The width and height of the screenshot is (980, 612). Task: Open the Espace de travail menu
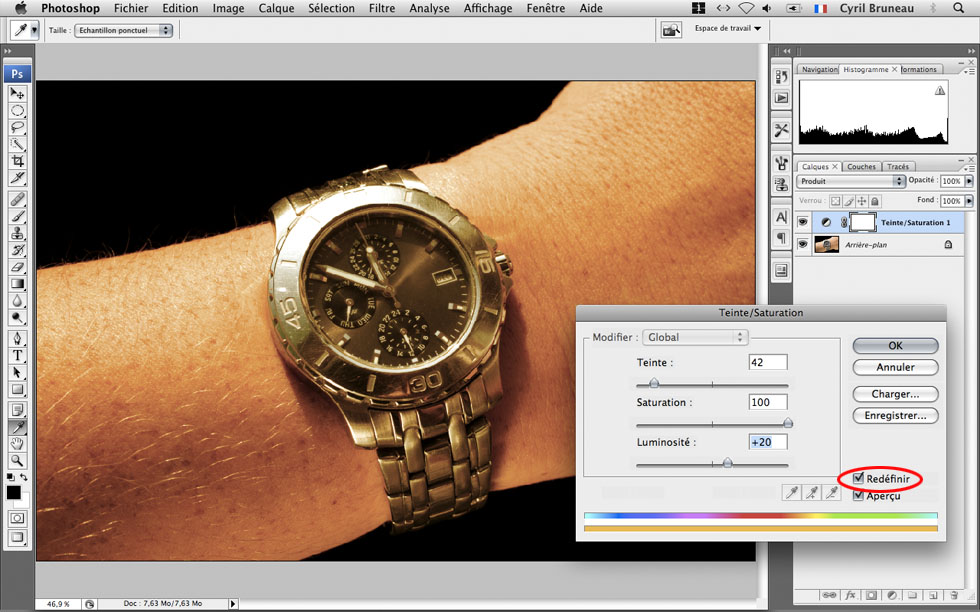[x=728, y=28]
